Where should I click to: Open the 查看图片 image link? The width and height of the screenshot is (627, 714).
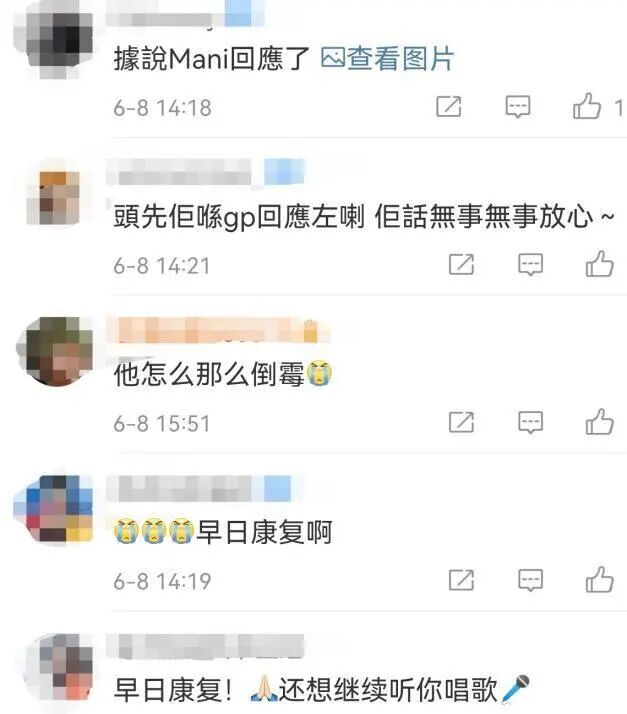[387, 59]
